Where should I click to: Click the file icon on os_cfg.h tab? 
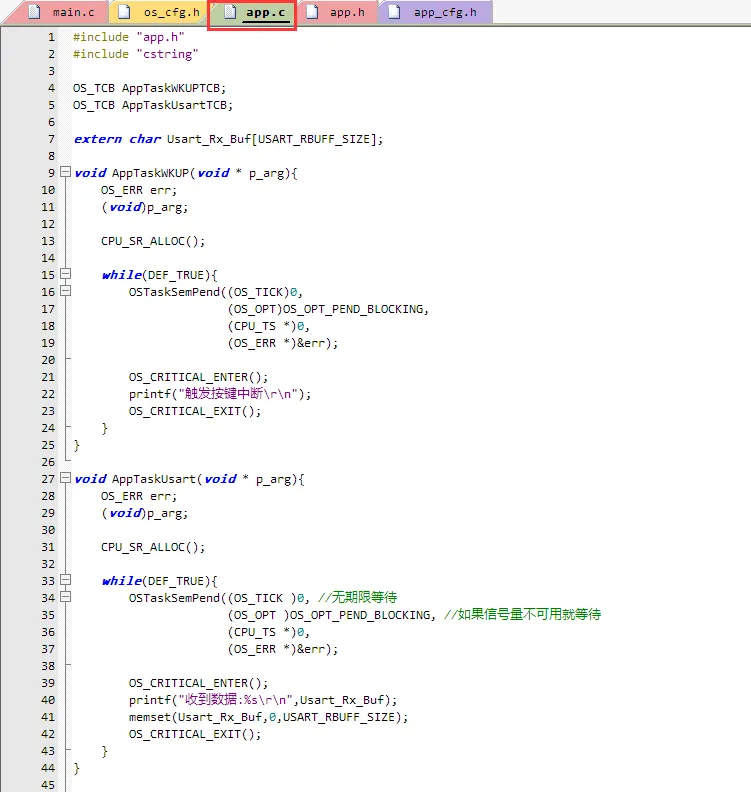point(125,12)
